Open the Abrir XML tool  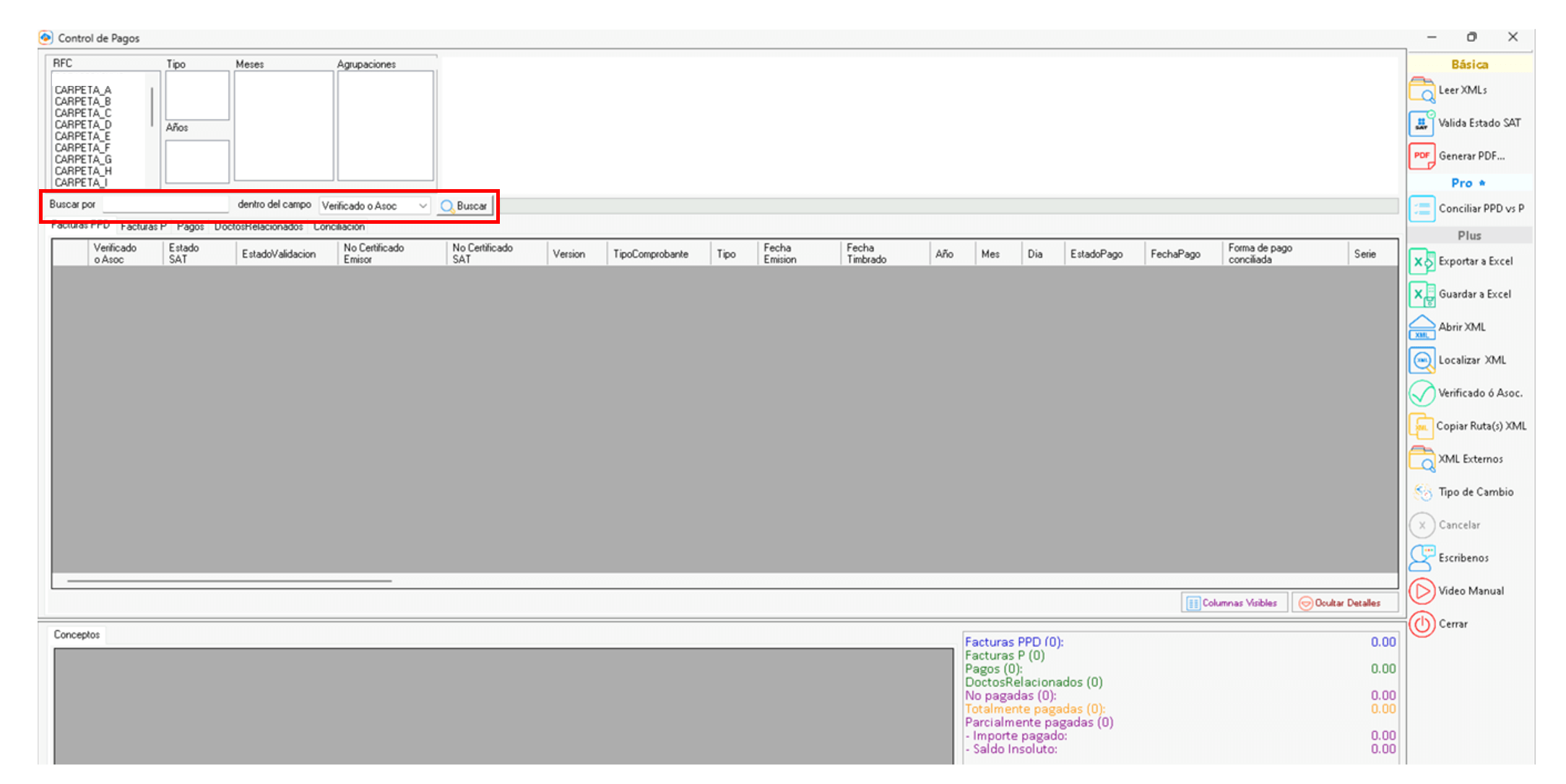pos(1422,327)
